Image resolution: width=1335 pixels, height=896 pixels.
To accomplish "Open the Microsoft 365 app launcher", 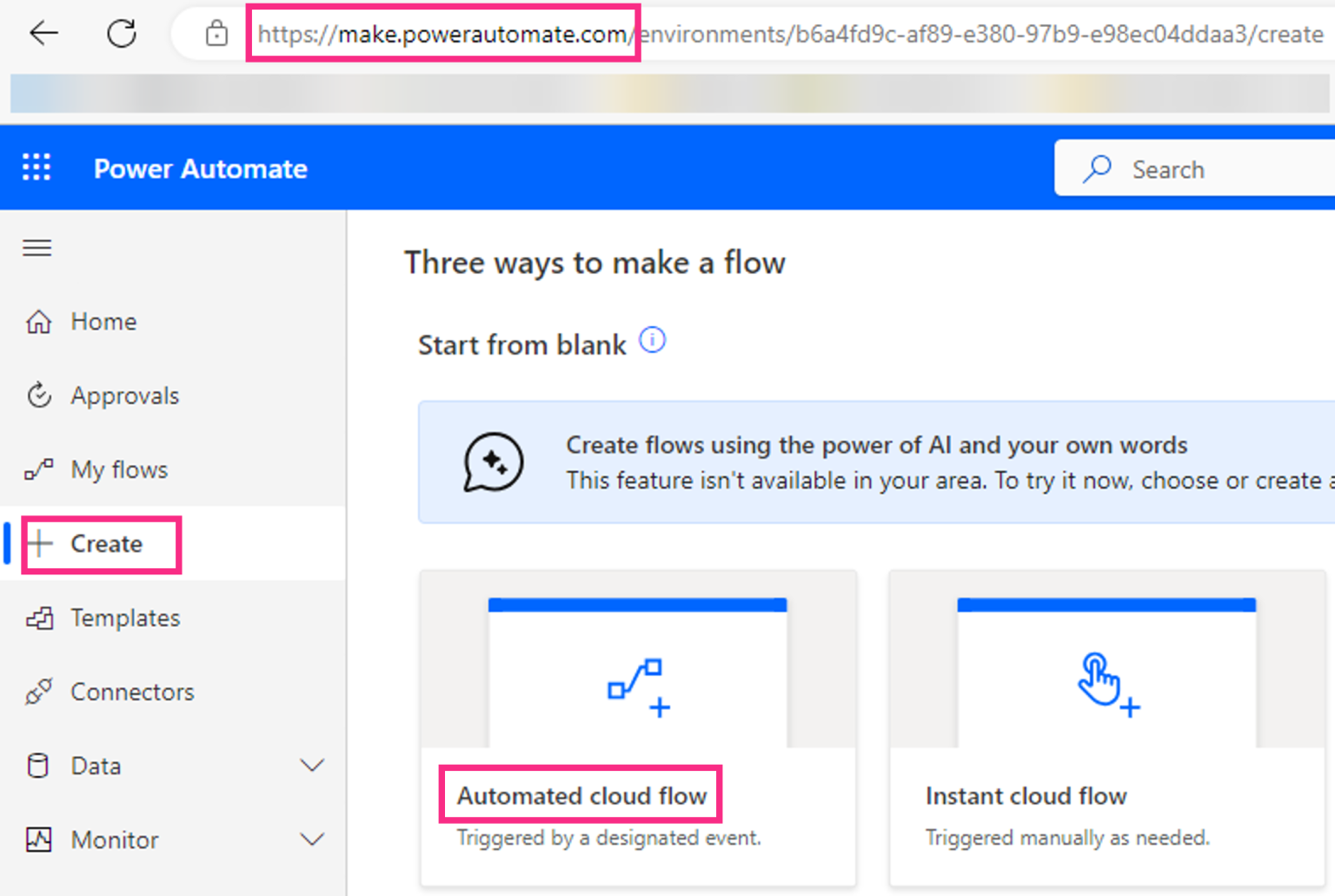I will pyautogui.click(x=37, y=167).
